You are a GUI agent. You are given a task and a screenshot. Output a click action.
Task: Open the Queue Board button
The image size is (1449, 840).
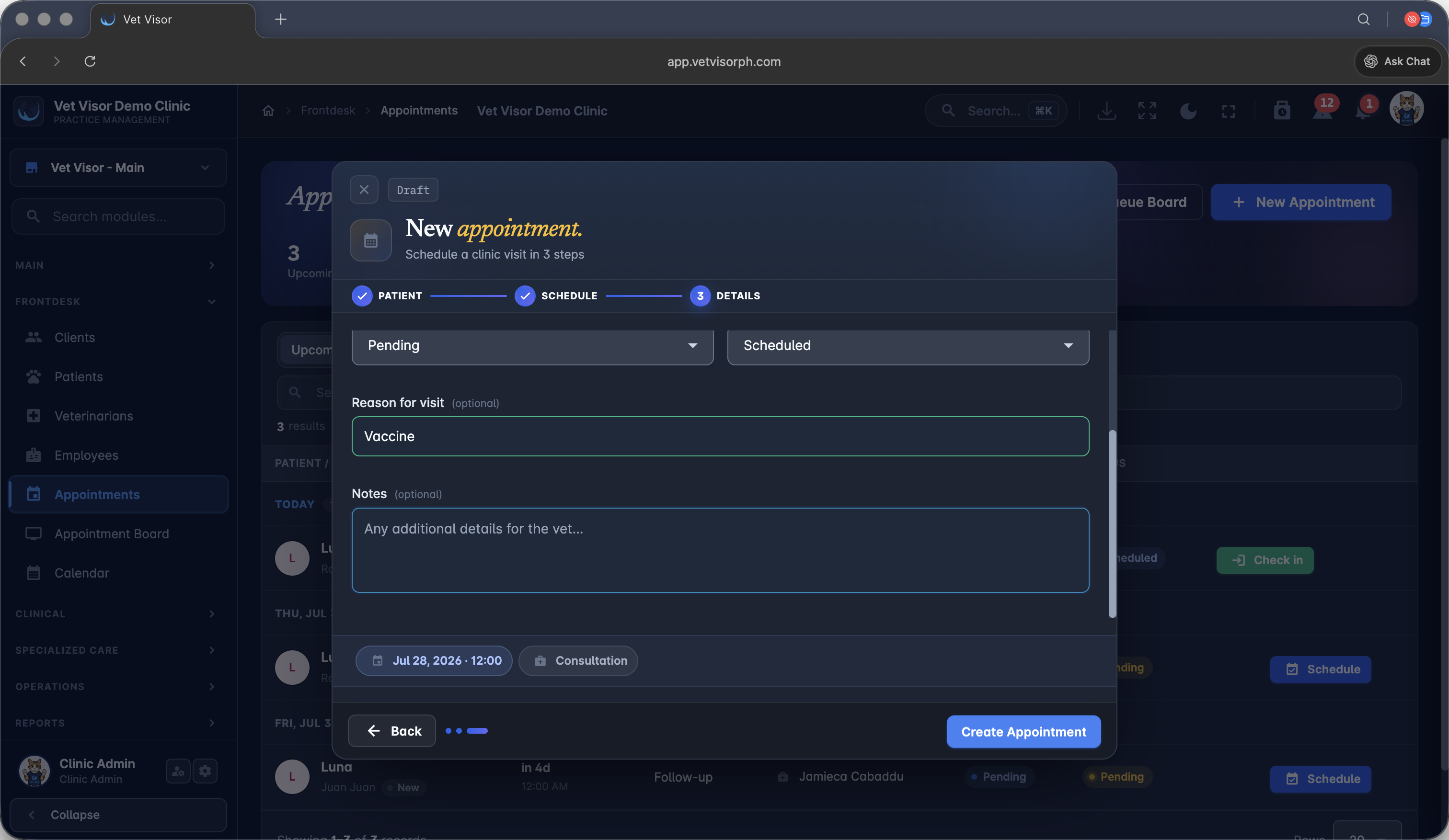[1159, 202]
